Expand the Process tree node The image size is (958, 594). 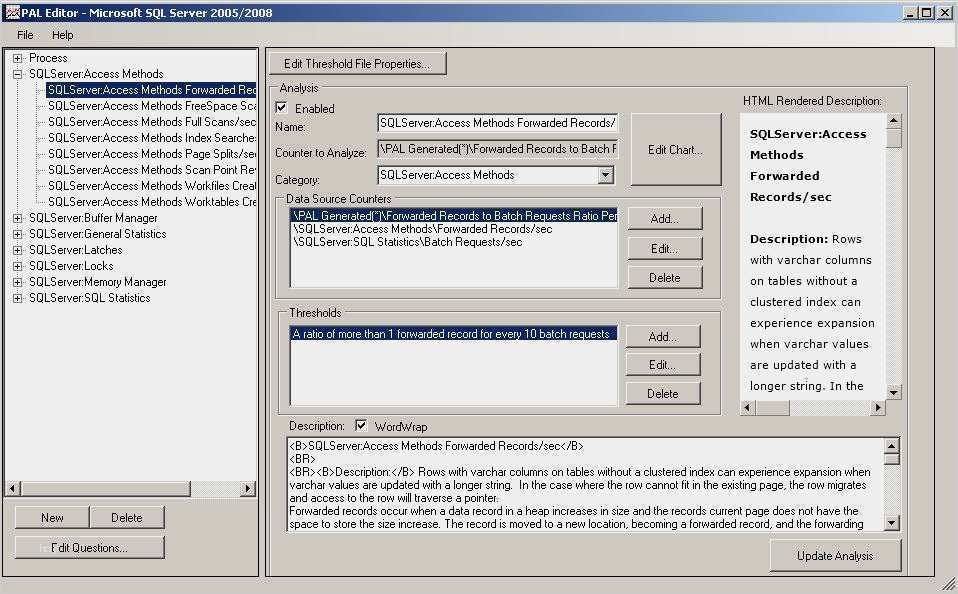(x=18, y=59)
